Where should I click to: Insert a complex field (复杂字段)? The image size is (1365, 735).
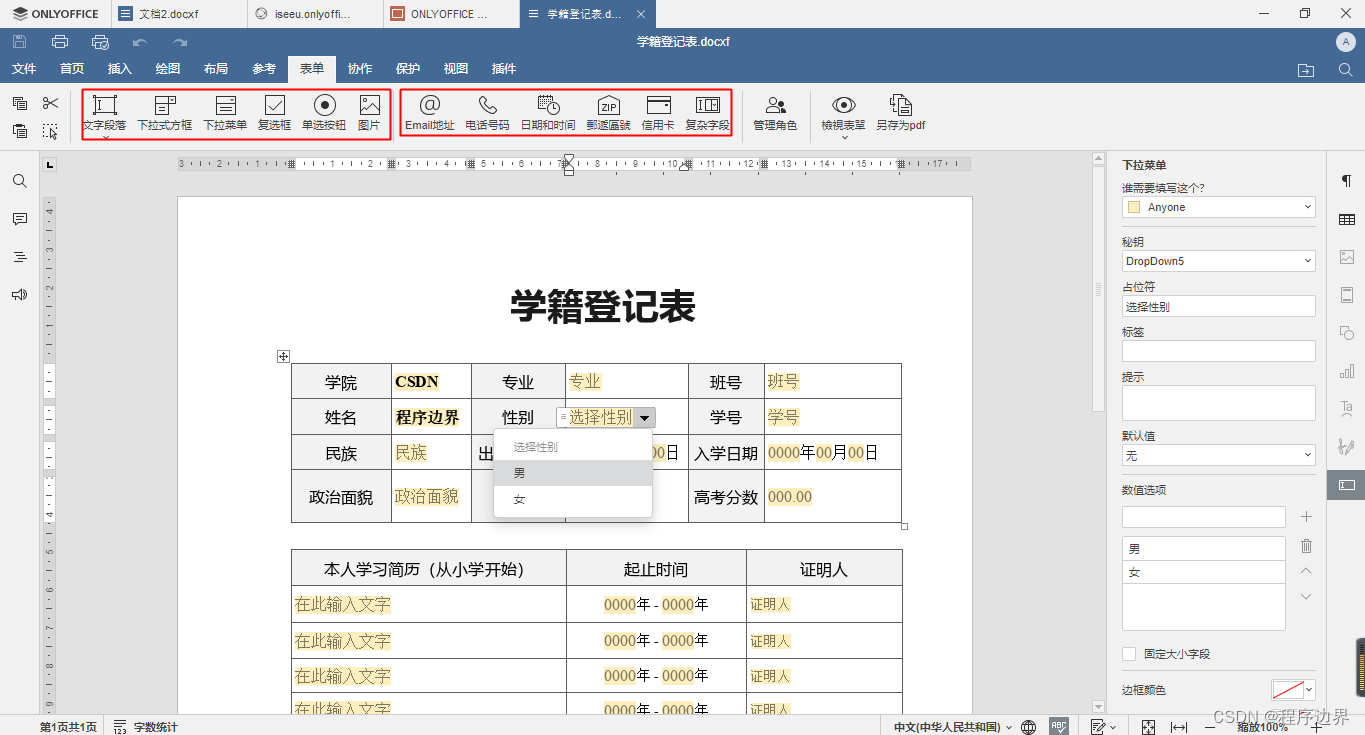707,113
